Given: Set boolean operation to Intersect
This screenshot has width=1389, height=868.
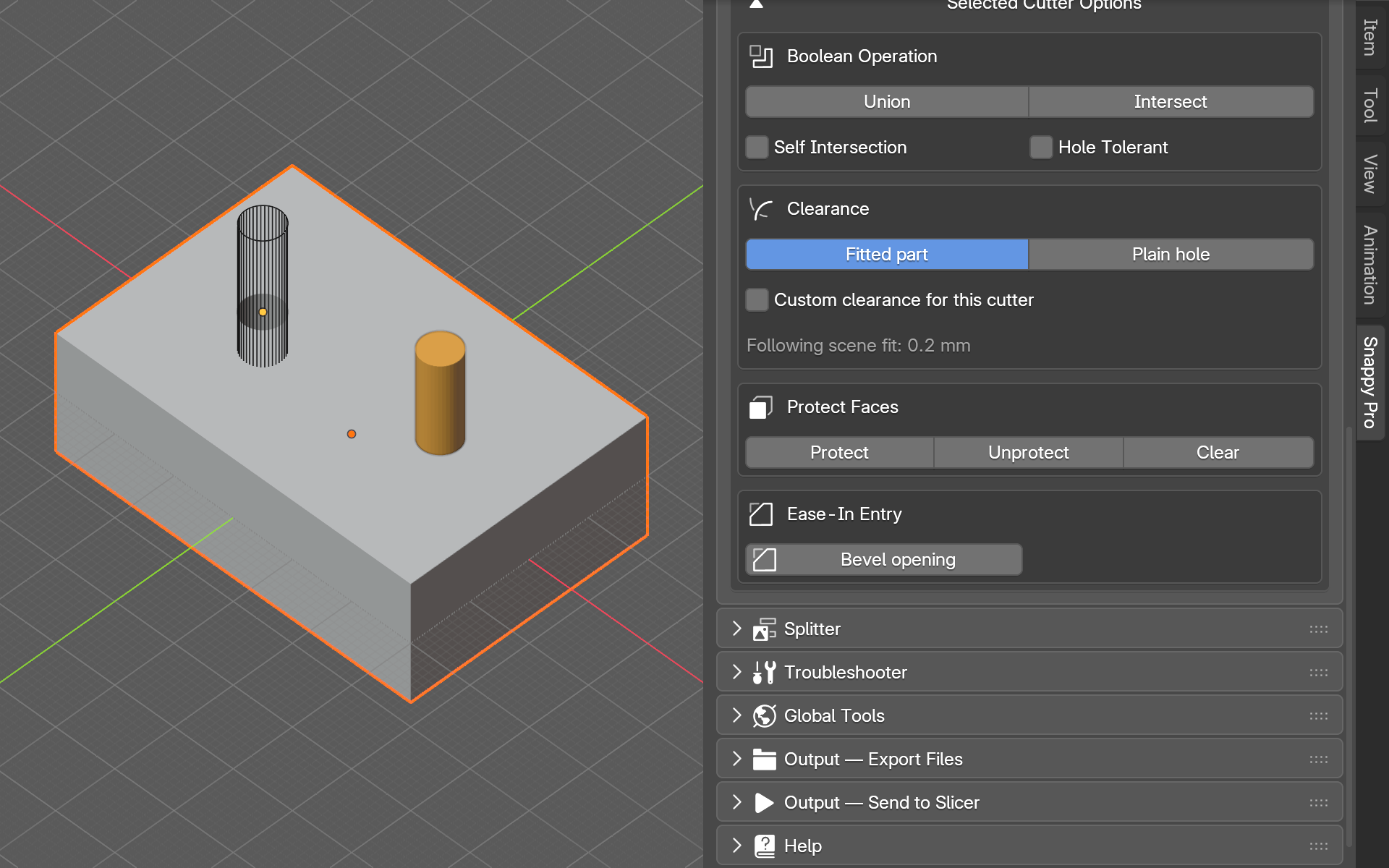Looking at the screenshot, I should click(1171, 102).
